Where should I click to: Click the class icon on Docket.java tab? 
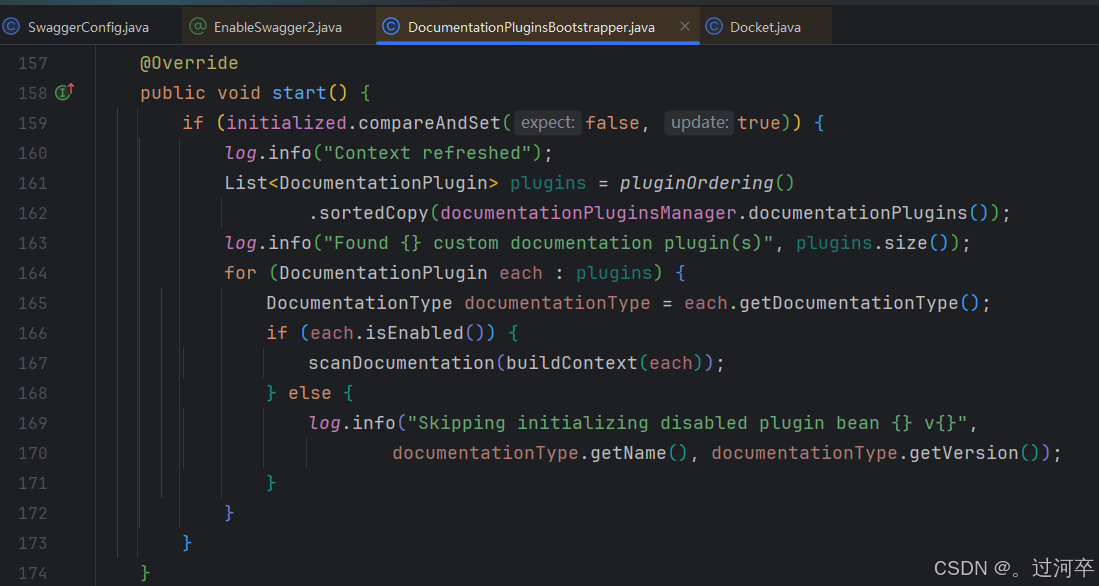pyautogui.click(x=713, y=26)
